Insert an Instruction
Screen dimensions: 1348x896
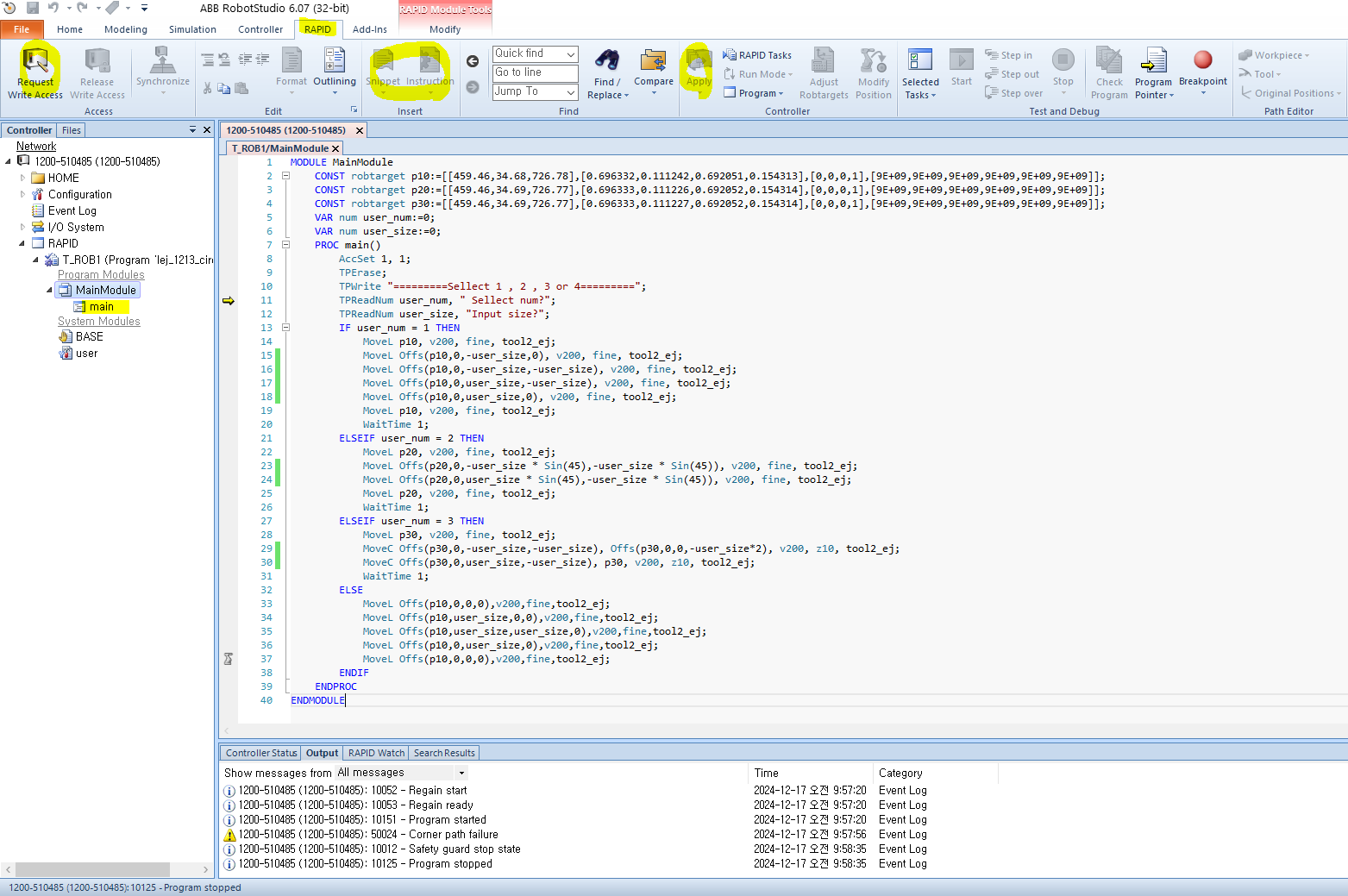tap(429, 61)
